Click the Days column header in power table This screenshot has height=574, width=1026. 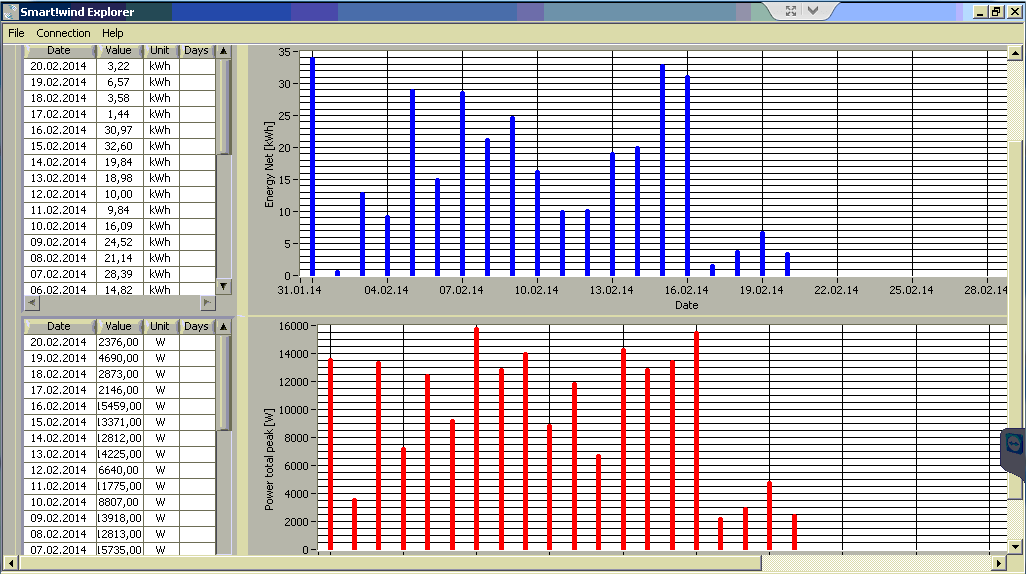pyautogui.click(x=196, y=326)
